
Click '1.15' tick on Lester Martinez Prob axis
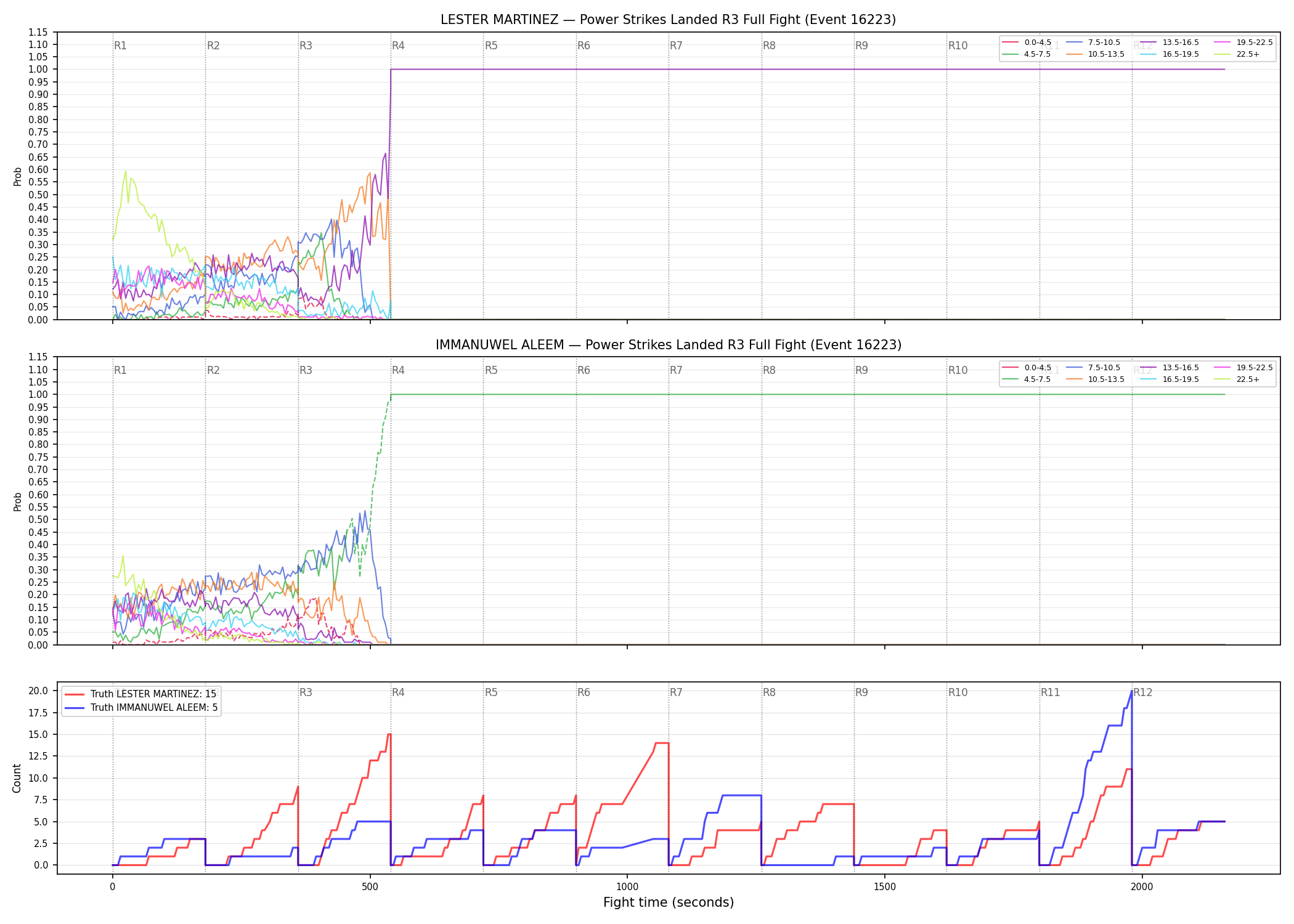[x=38, y=32]
